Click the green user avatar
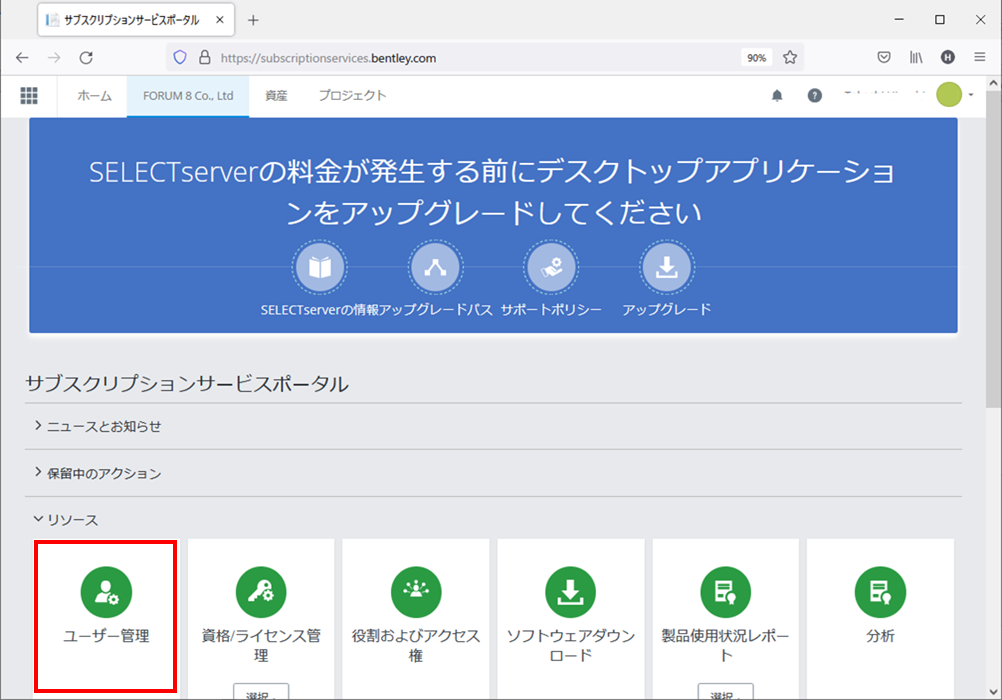This screenshot has height=700, width=1002. click(x=949, y=95)
